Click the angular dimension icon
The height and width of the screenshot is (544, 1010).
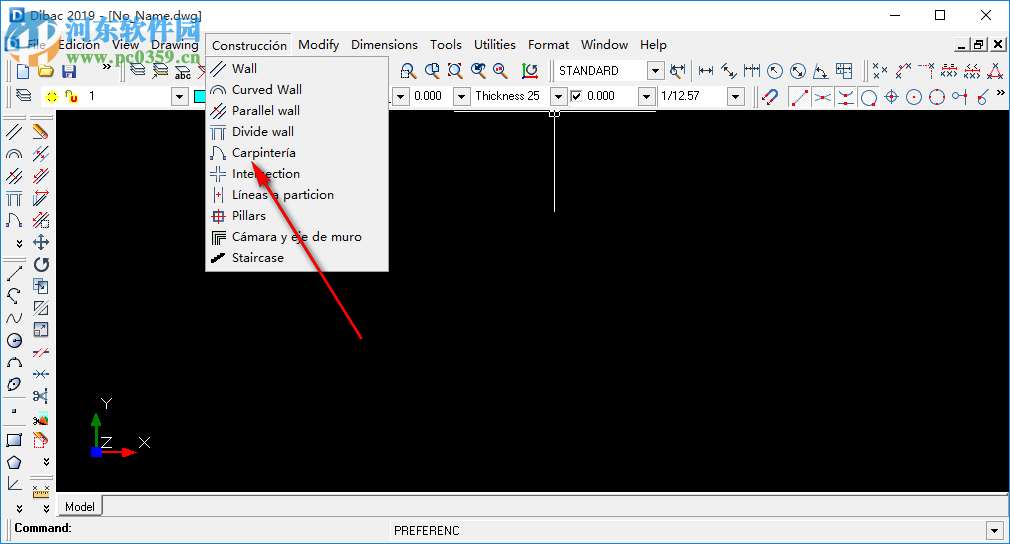tap(820, 71)
